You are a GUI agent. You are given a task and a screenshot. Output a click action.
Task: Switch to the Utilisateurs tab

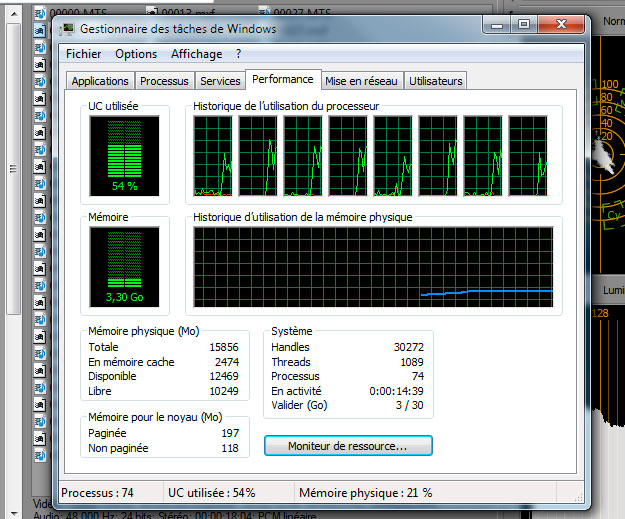pos(436,81)
